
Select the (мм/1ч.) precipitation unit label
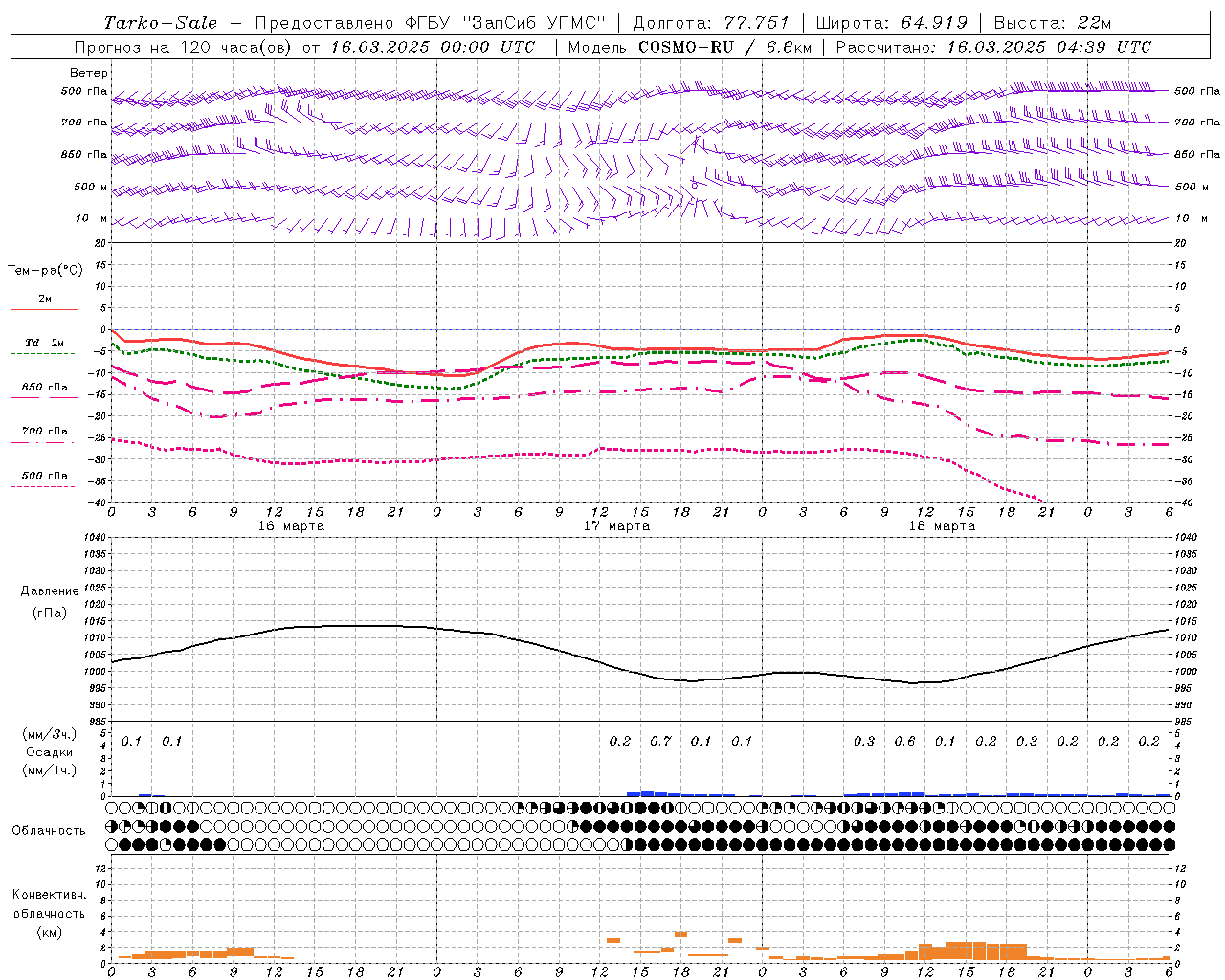point(50,770)
